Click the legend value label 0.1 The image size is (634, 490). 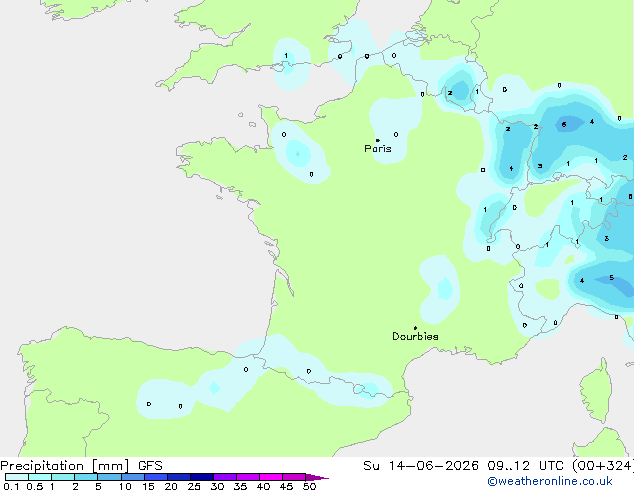point(11,486)
